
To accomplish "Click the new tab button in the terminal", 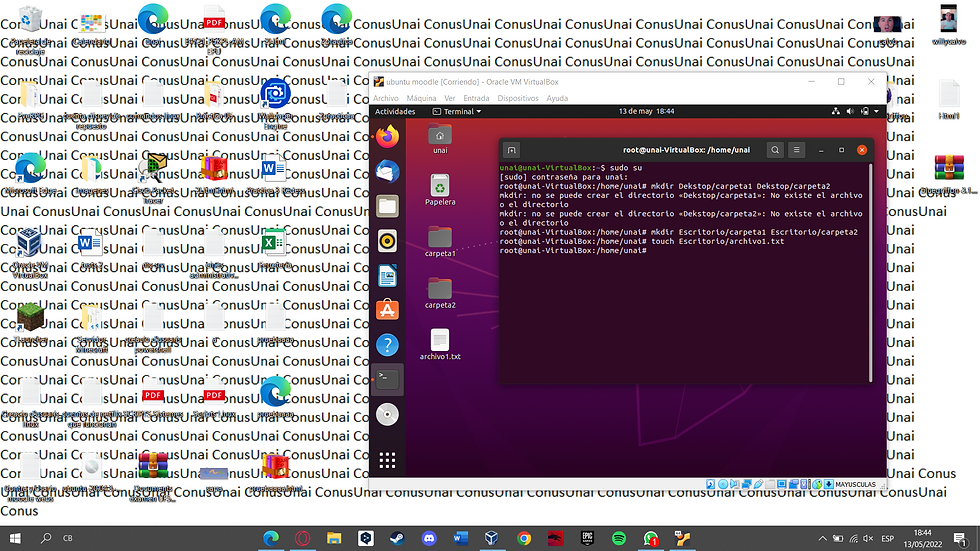I will point(511,150).
